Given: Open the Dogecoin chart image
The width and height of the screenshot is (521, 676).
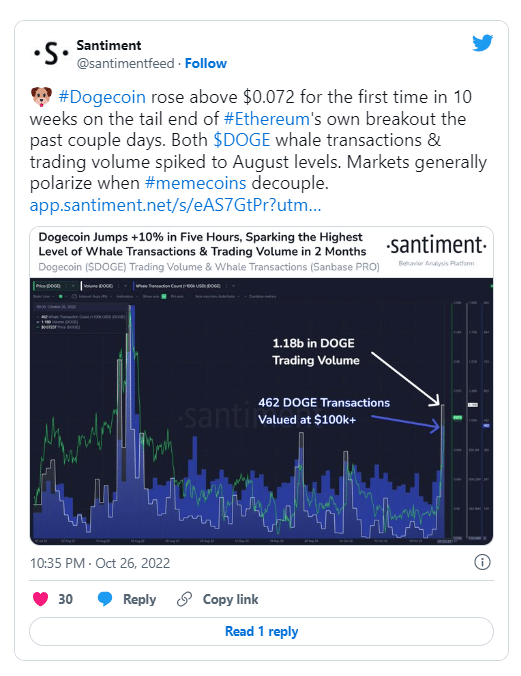Looking at the screenshot, I should click(x=261, y=385).
